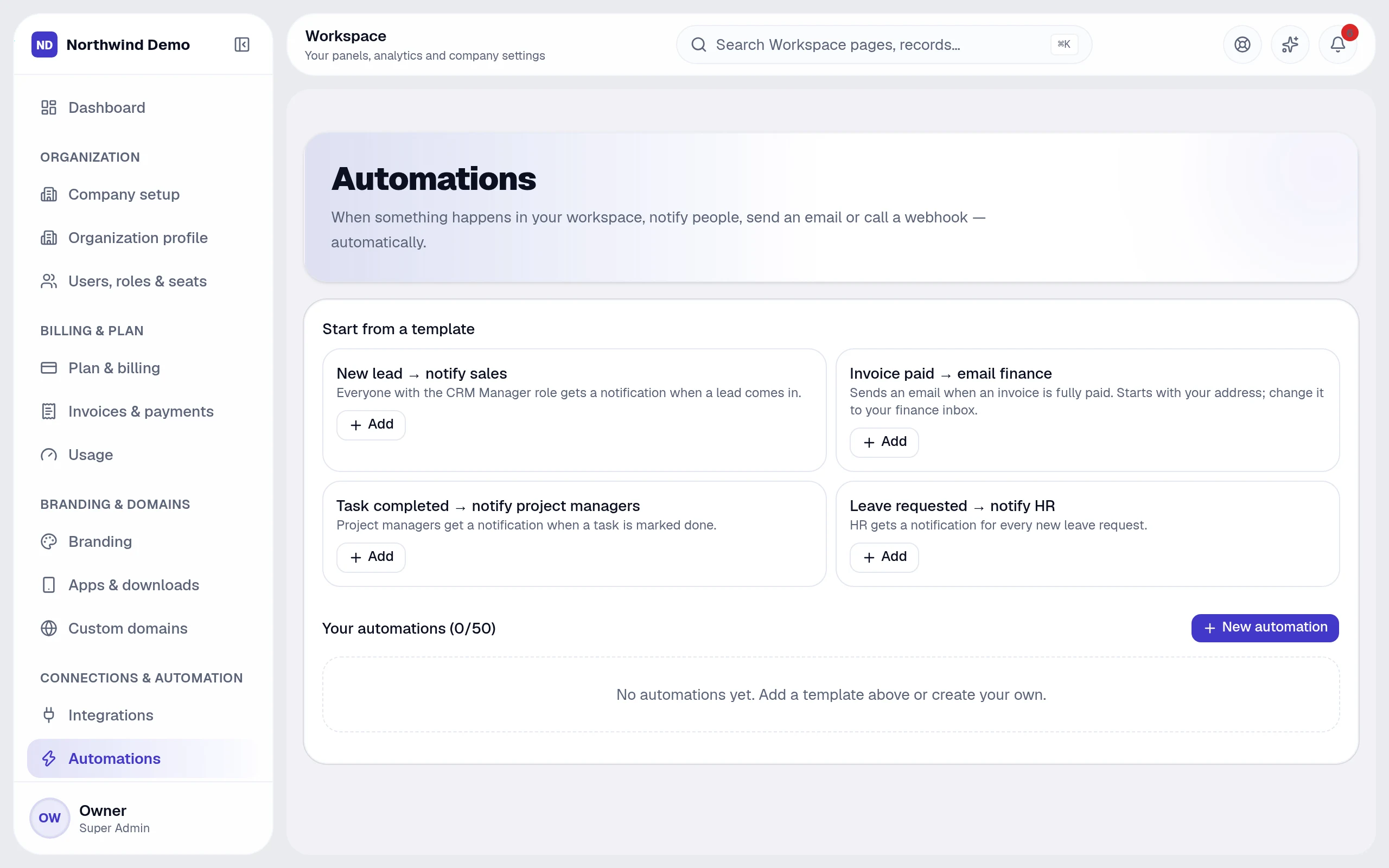Open Plan & billing page

tap(143, 367)
